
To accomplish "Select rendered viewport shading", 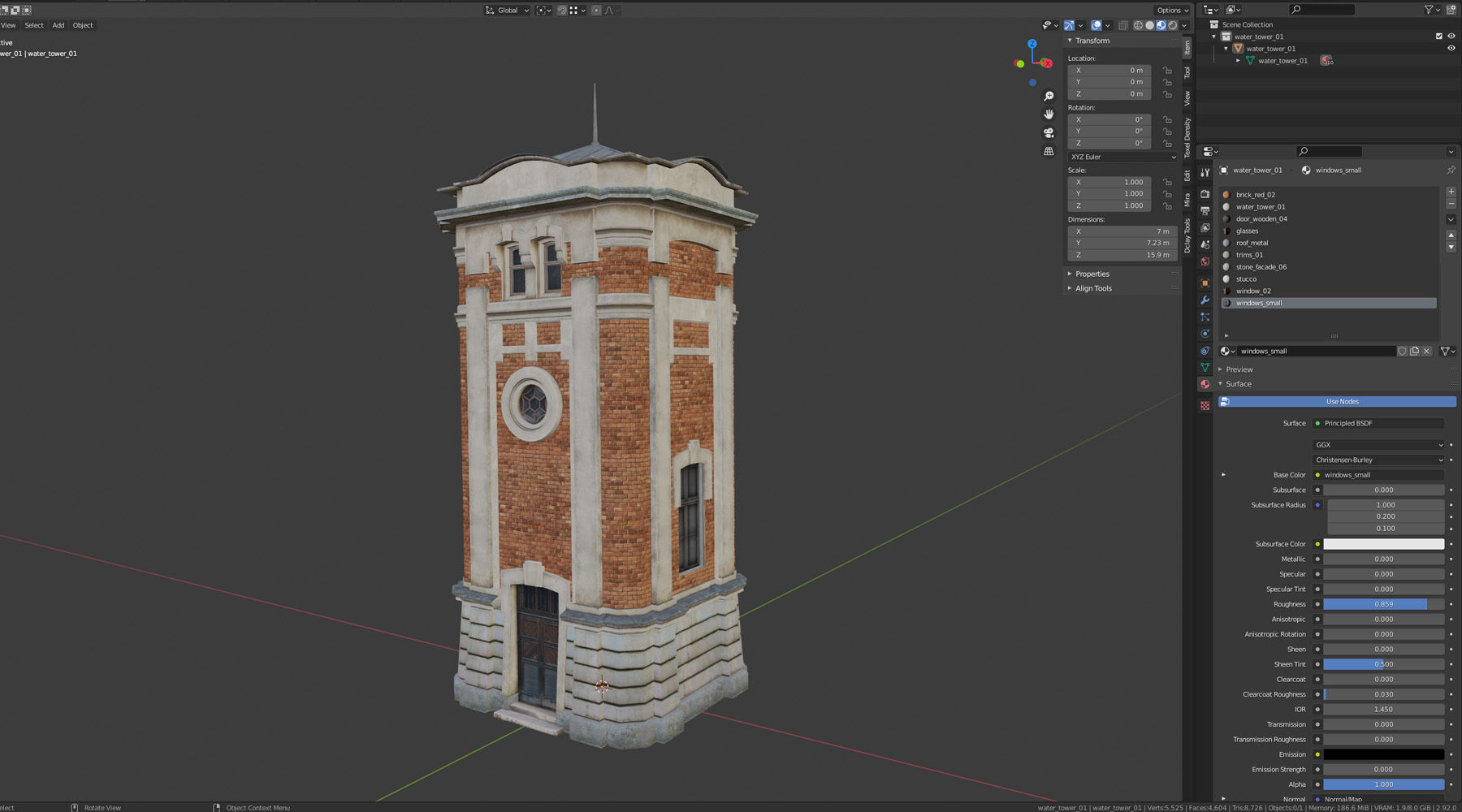I will point(1172,25).
